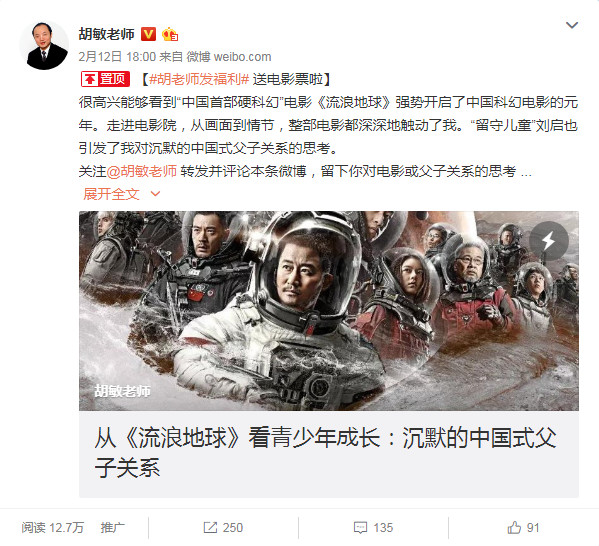Open the post options chevron menu
Screen dimensions: 599x546
(571, 25)
